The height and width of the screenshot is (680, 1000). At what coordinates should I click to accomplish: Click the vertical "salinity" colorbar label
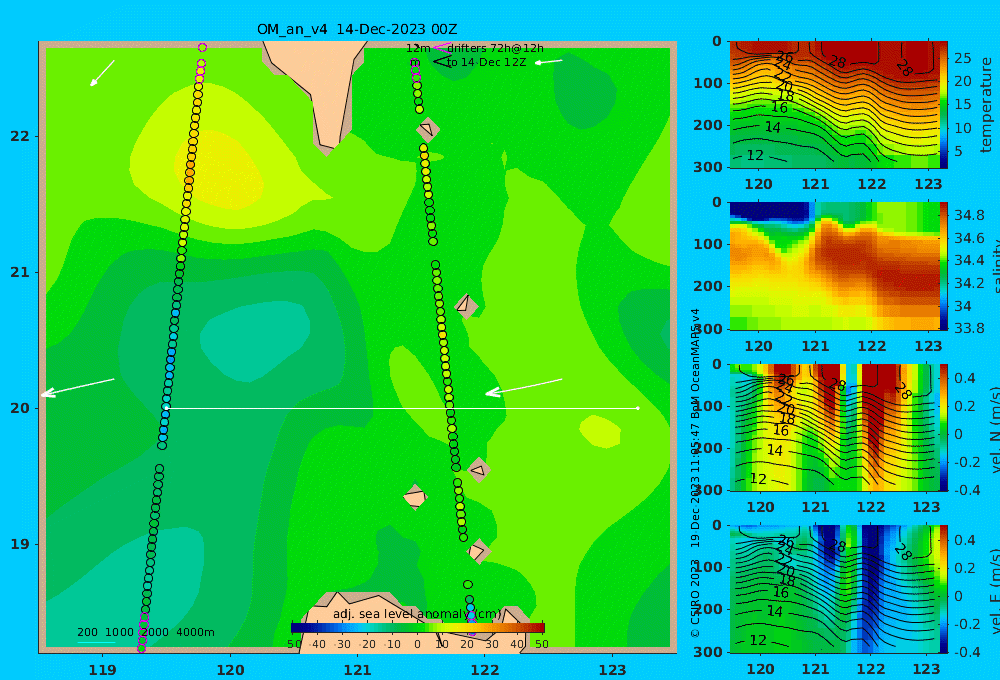995,266
